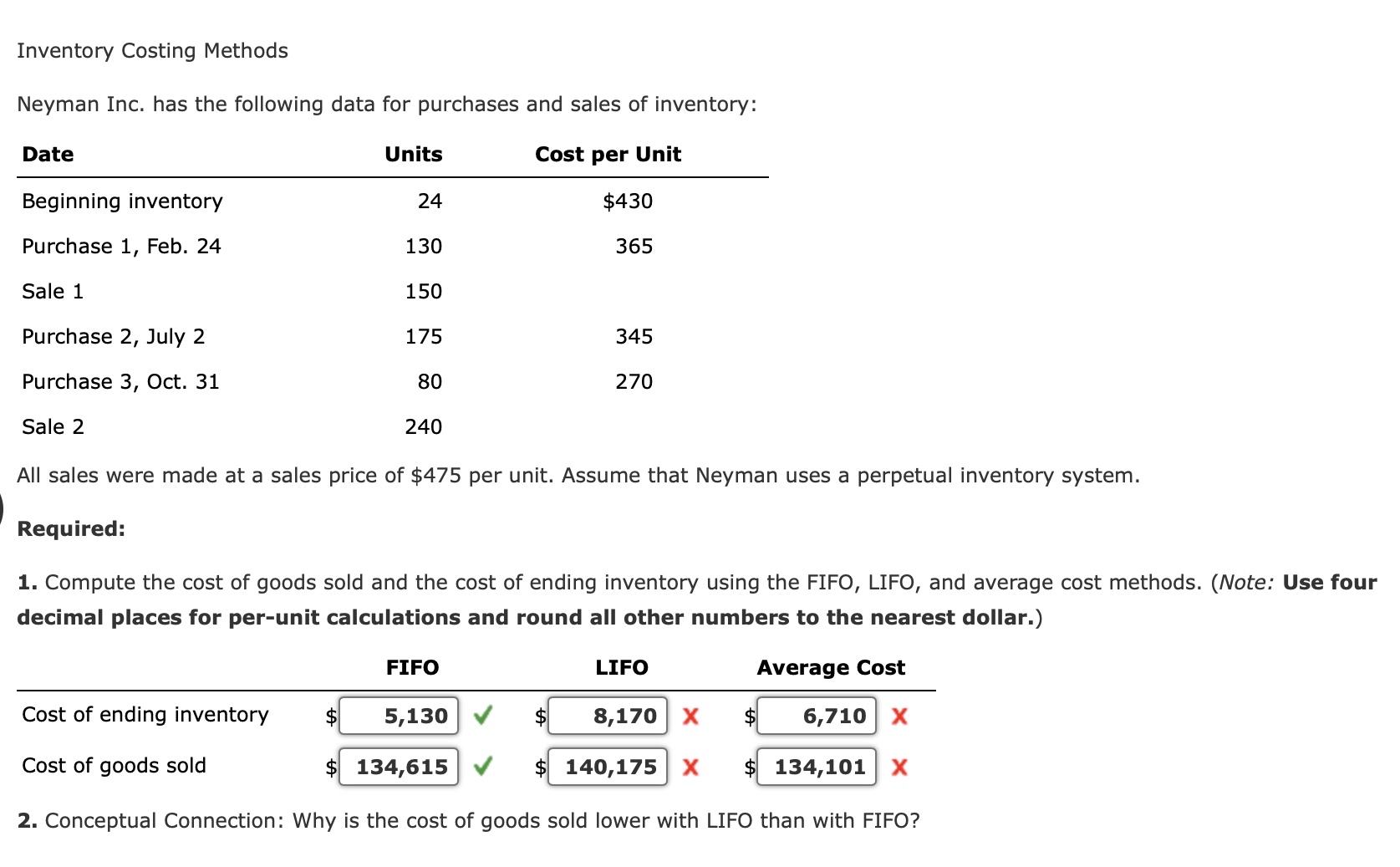Click the Average Cost column header

point(830,667)
